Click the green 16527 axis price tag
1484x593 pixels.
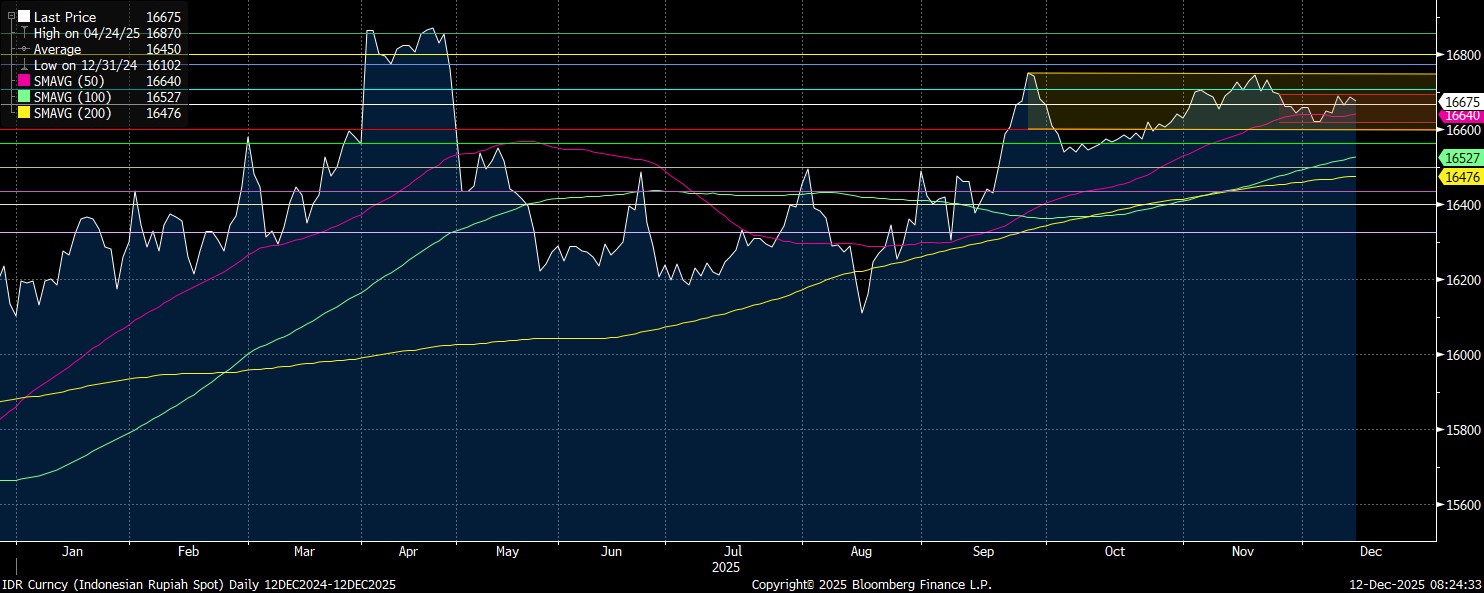(1462, 158)
